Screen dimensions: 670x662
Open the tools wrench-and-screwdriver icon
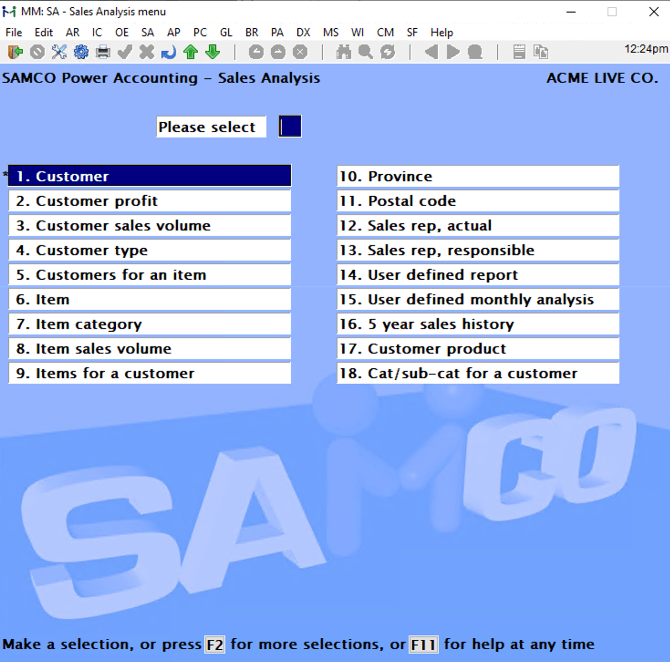click(59, 52)
